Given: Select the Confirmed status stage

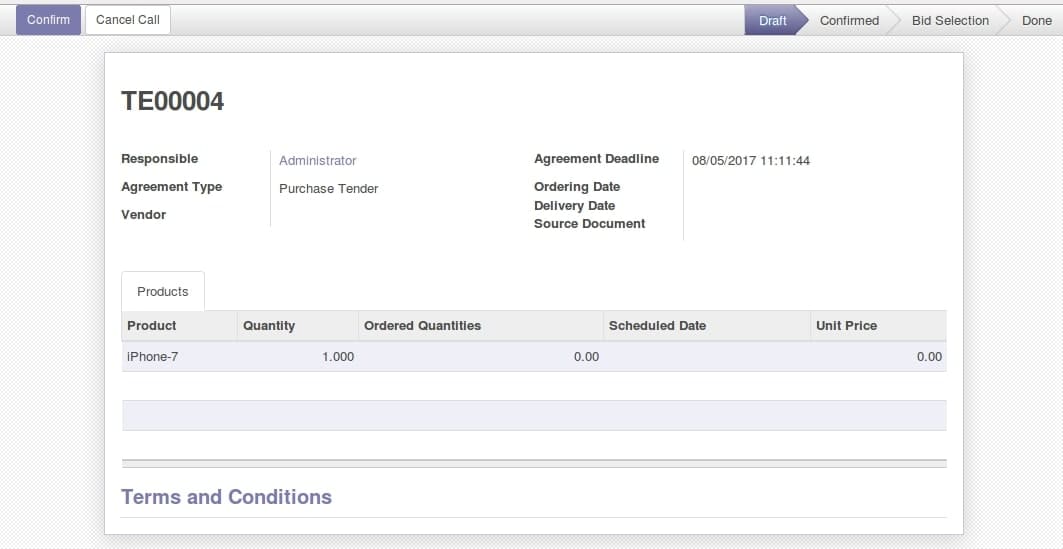Looking at the screenshot, I should point(849,20).
